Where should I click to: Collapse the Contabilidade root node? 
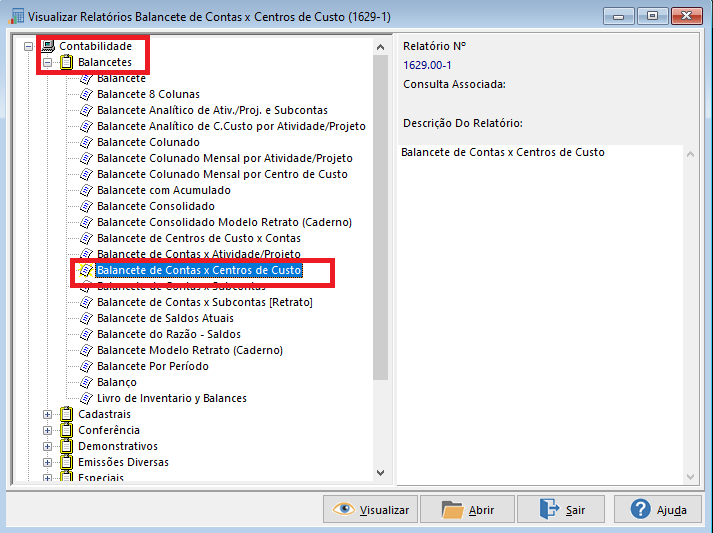[29, 46]
